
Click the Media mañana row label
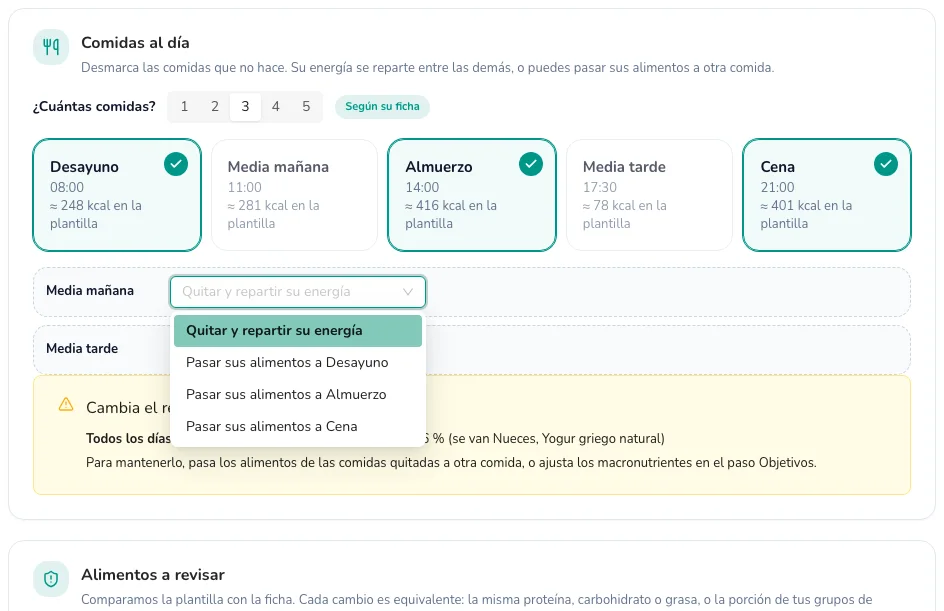click(x=90, y=291)
